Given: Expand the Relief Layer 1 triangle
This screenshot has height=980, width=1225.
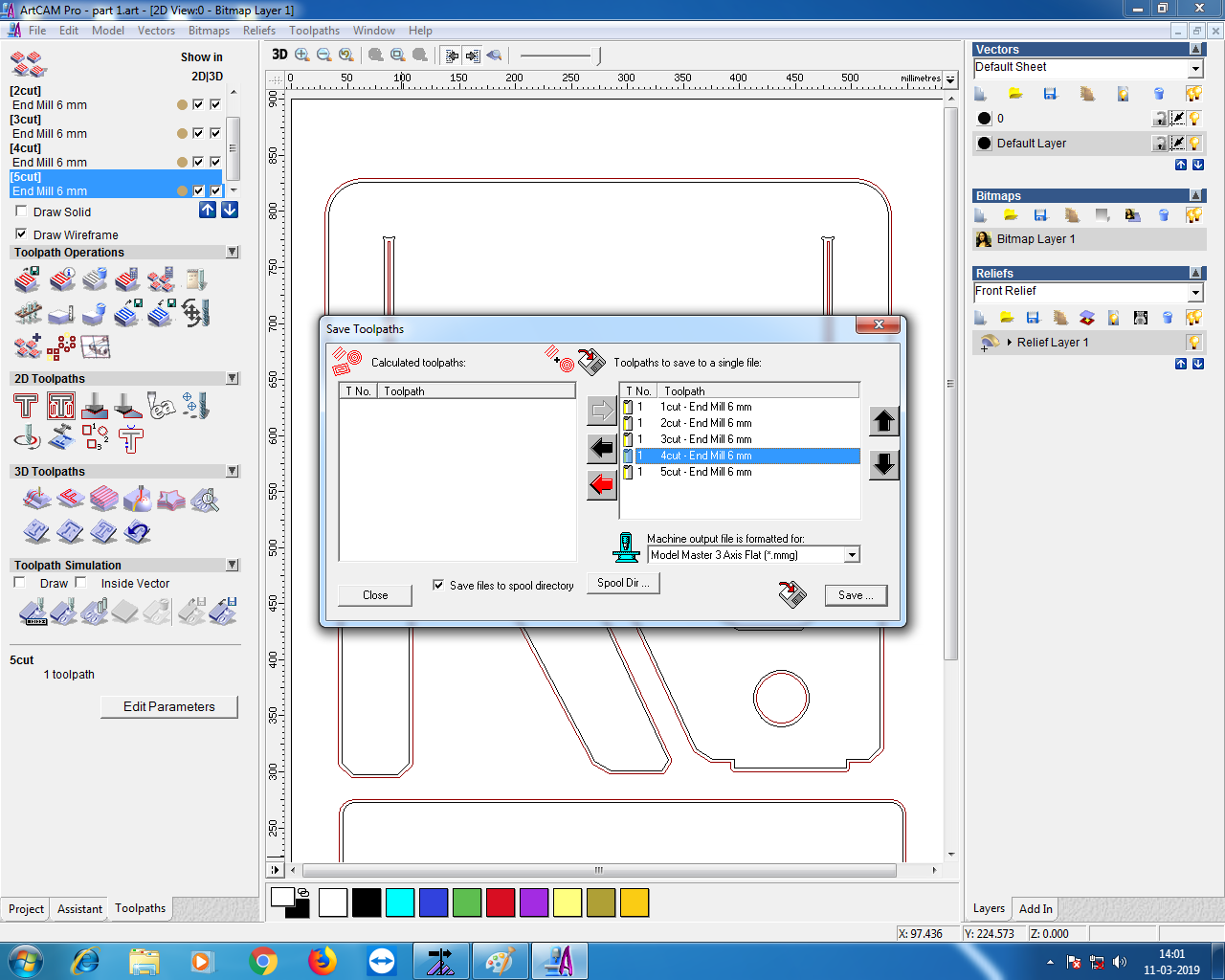Looking at the screenshot, I should point(1010,342).
